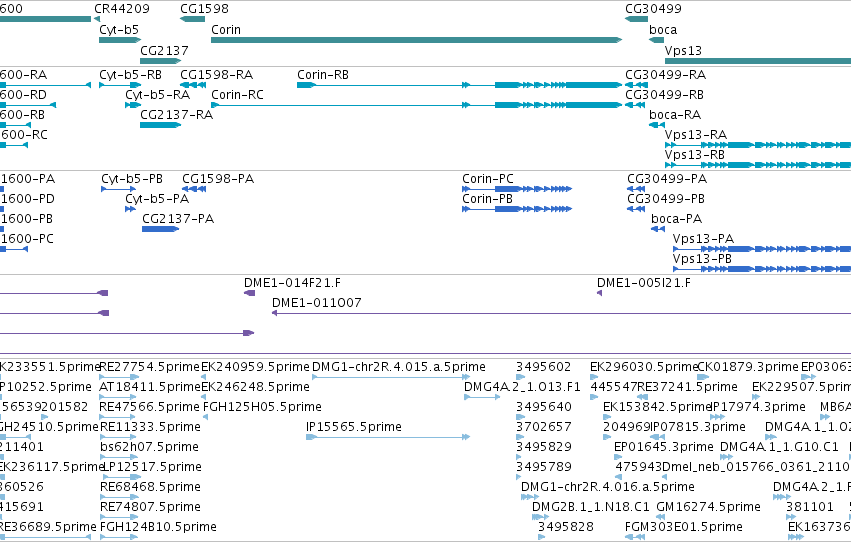
Task: Click the Corin-PC protein feature
Action: 517,189
